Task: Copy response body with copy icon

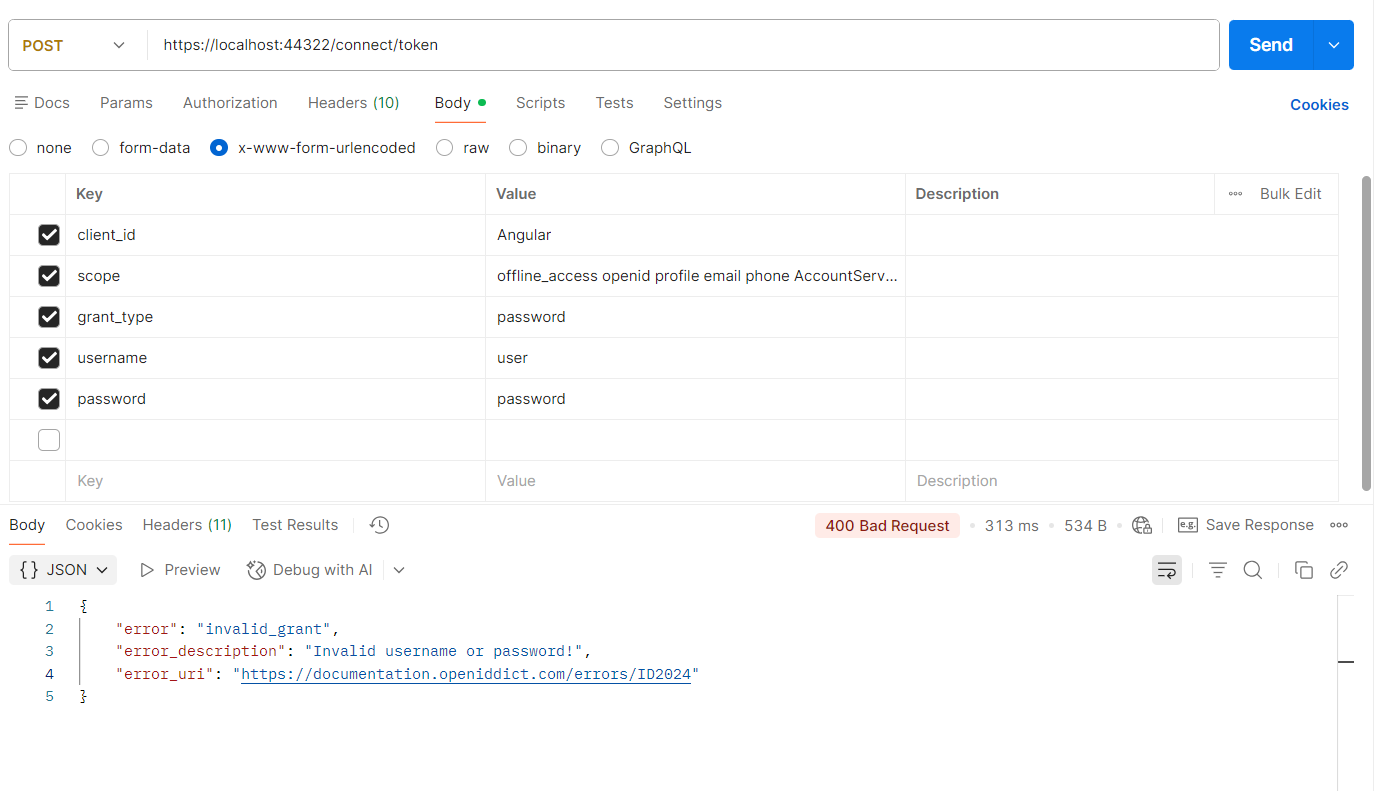Action: pyautogui.click(x=1303, y=570)
